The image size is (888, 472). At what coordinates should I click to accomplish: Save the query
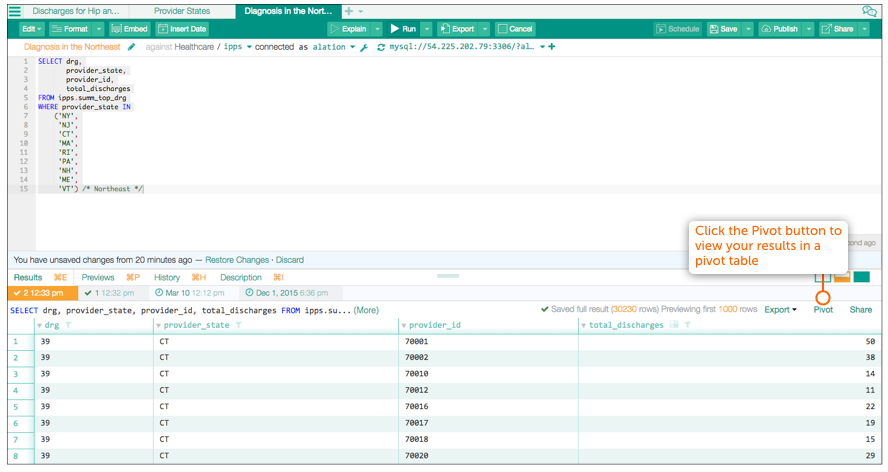click(724, 29)
